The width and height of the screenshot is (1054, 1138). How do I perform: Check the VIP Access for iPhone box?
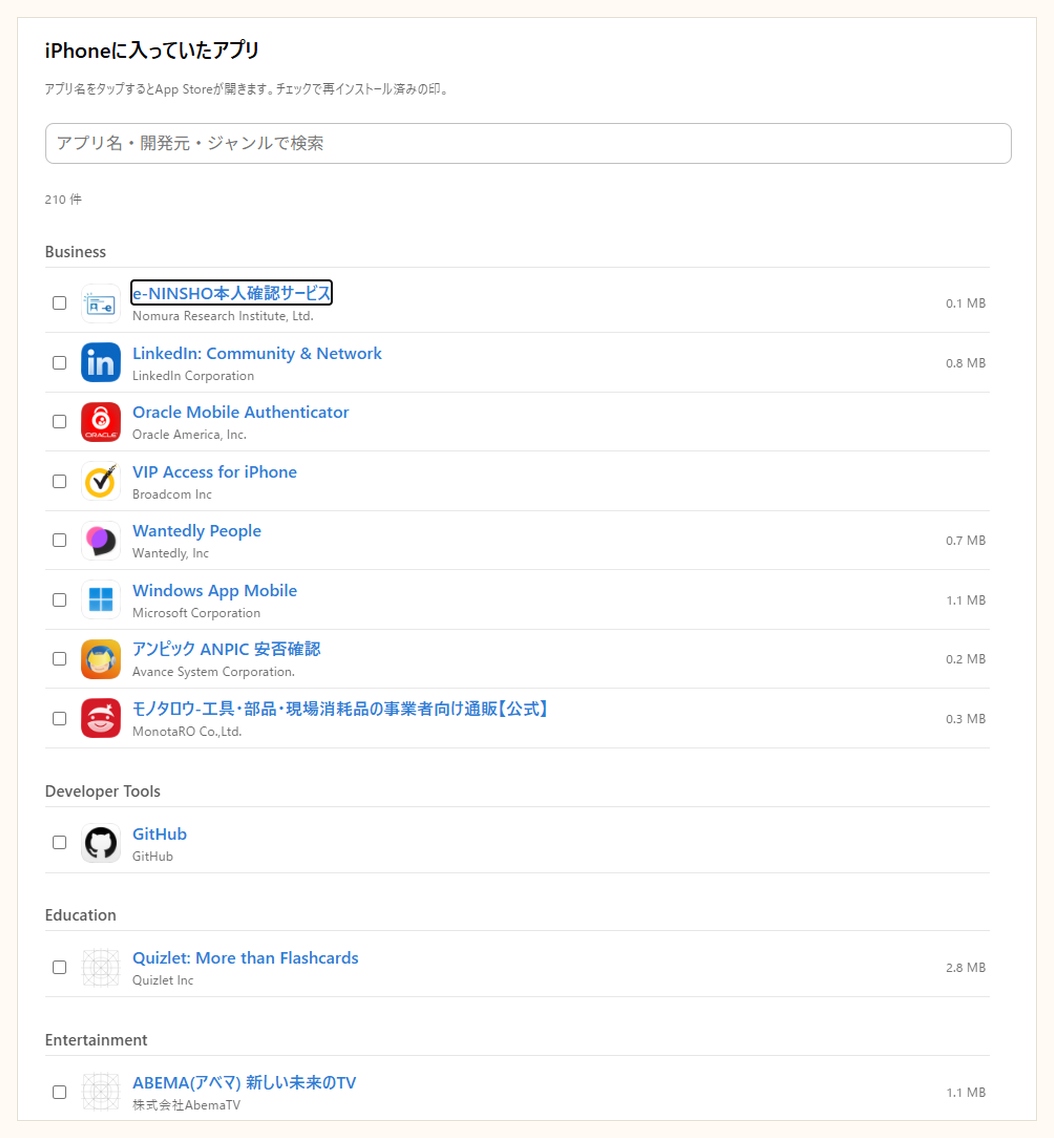point(60,481)
